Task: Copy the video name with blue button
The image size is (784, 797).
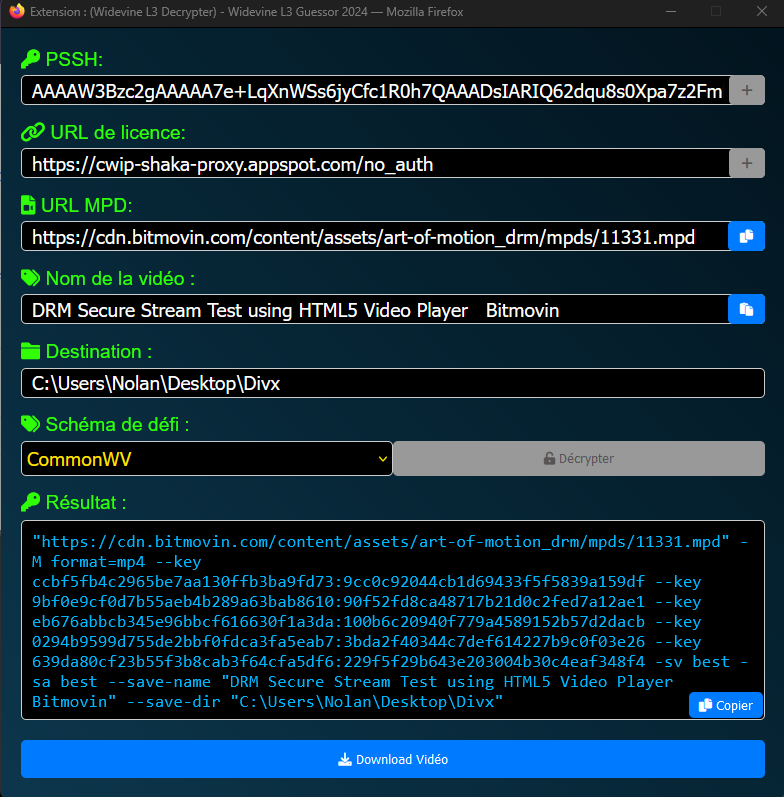Action: 746,309
